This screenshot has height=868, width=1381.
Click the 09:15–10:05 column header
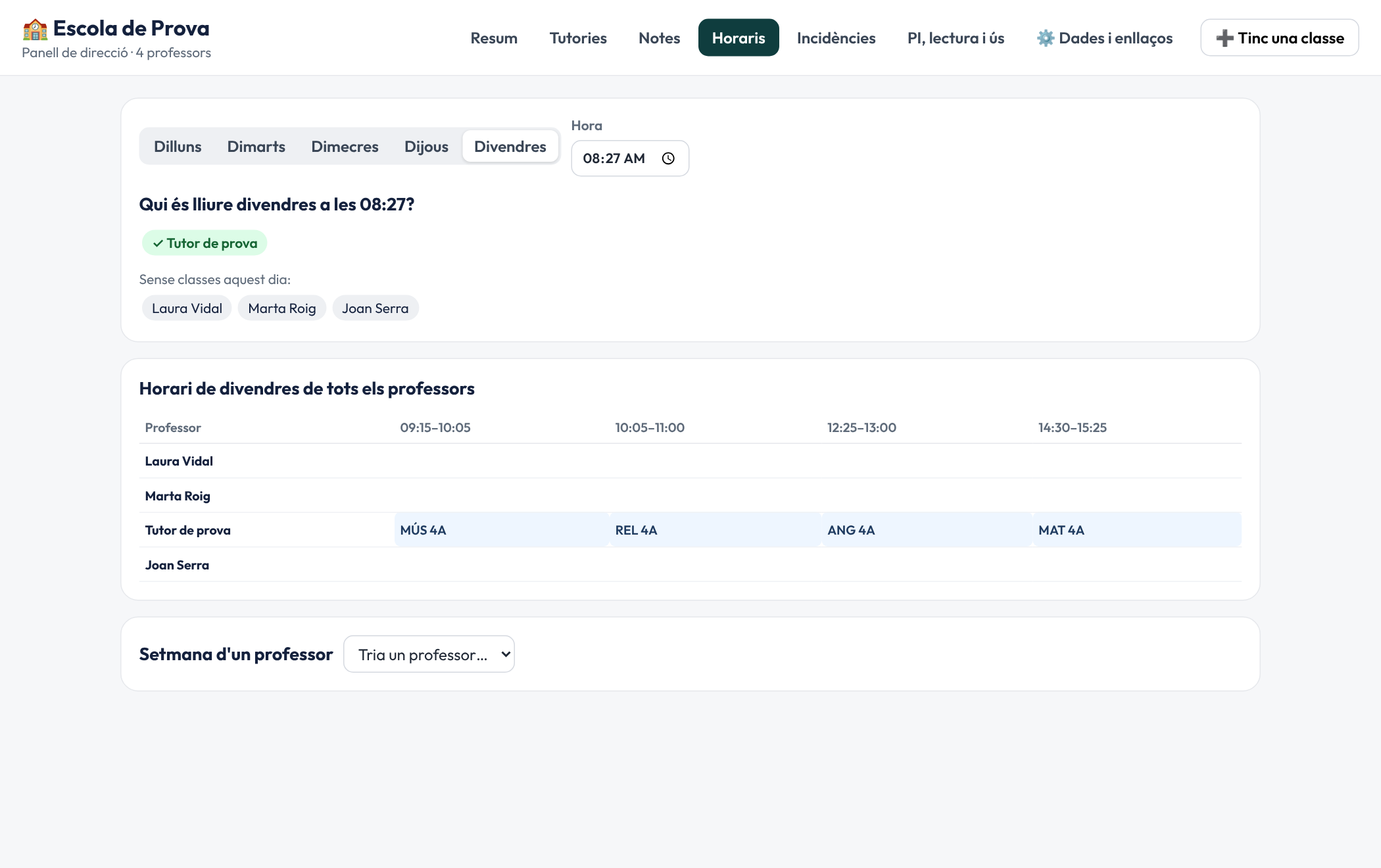tap(435, 427)
